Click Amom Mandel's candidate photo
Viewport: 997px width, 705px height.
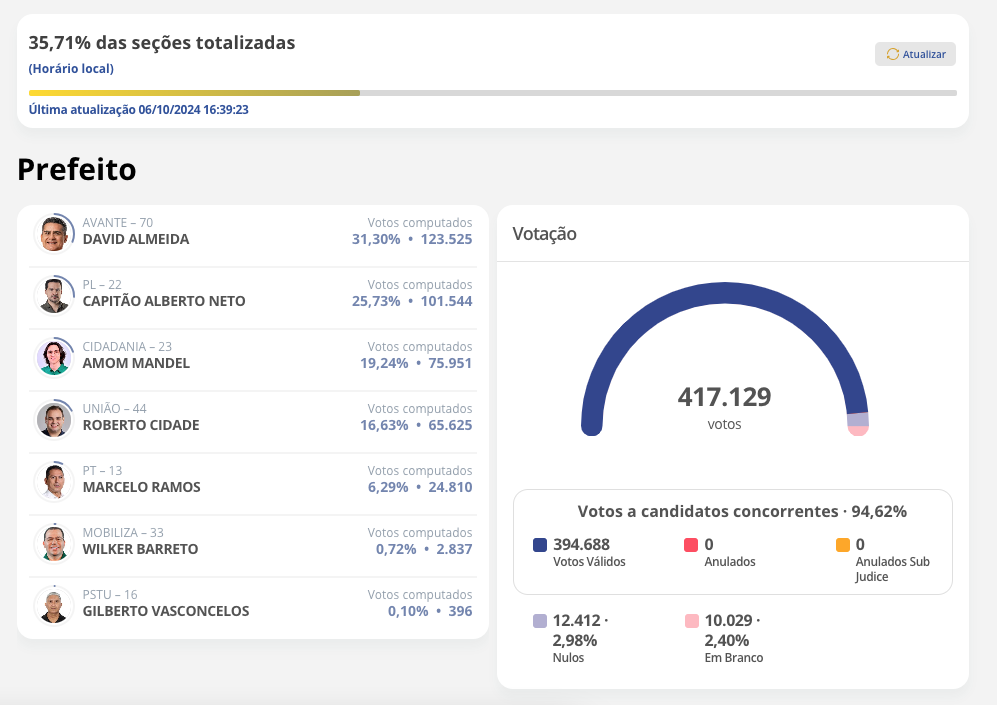coord(54,357)
